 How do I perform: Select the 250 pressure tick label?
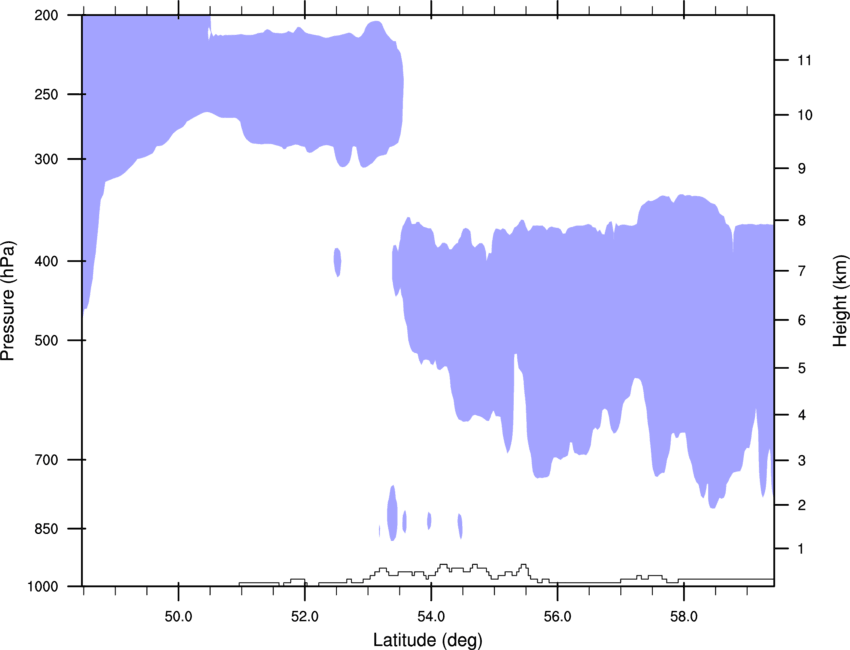tap(46, 94)
